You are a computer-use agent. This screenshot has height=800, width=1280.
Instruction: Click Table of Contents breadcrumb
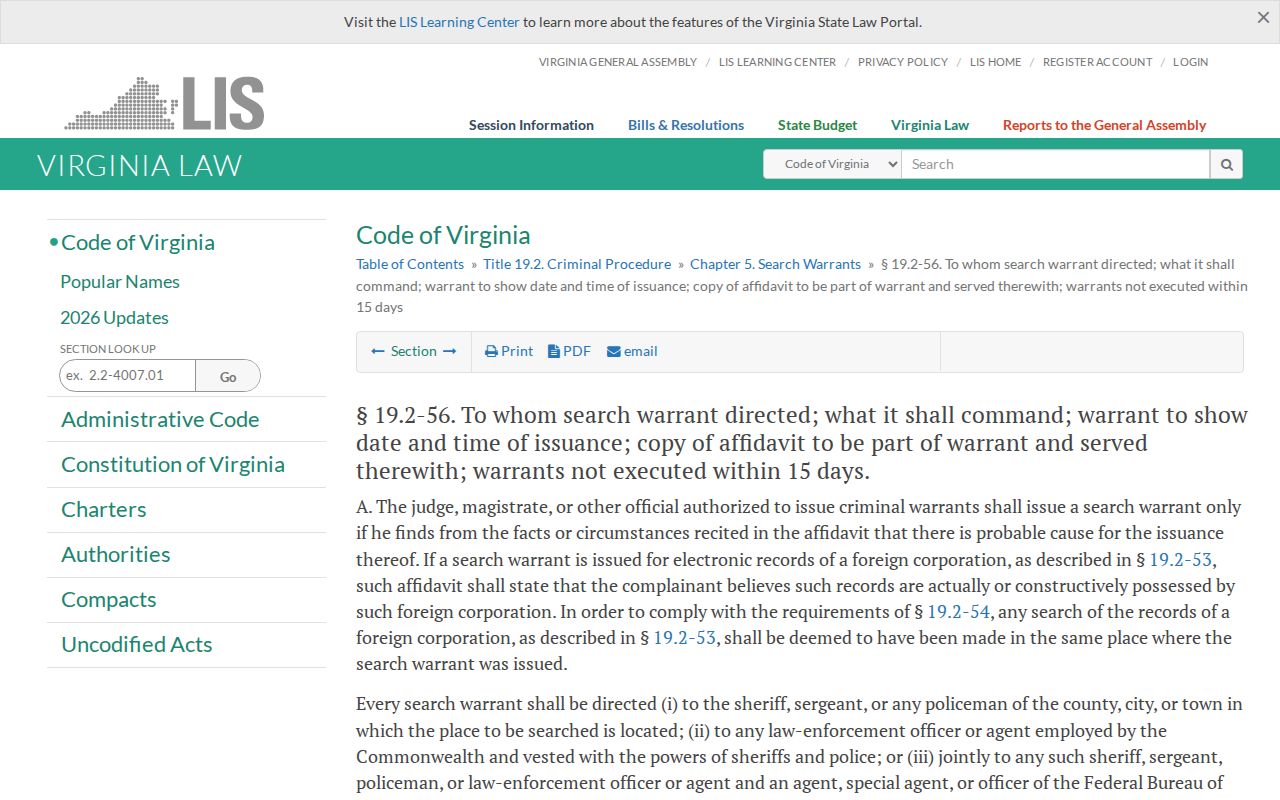click(410, 264)
